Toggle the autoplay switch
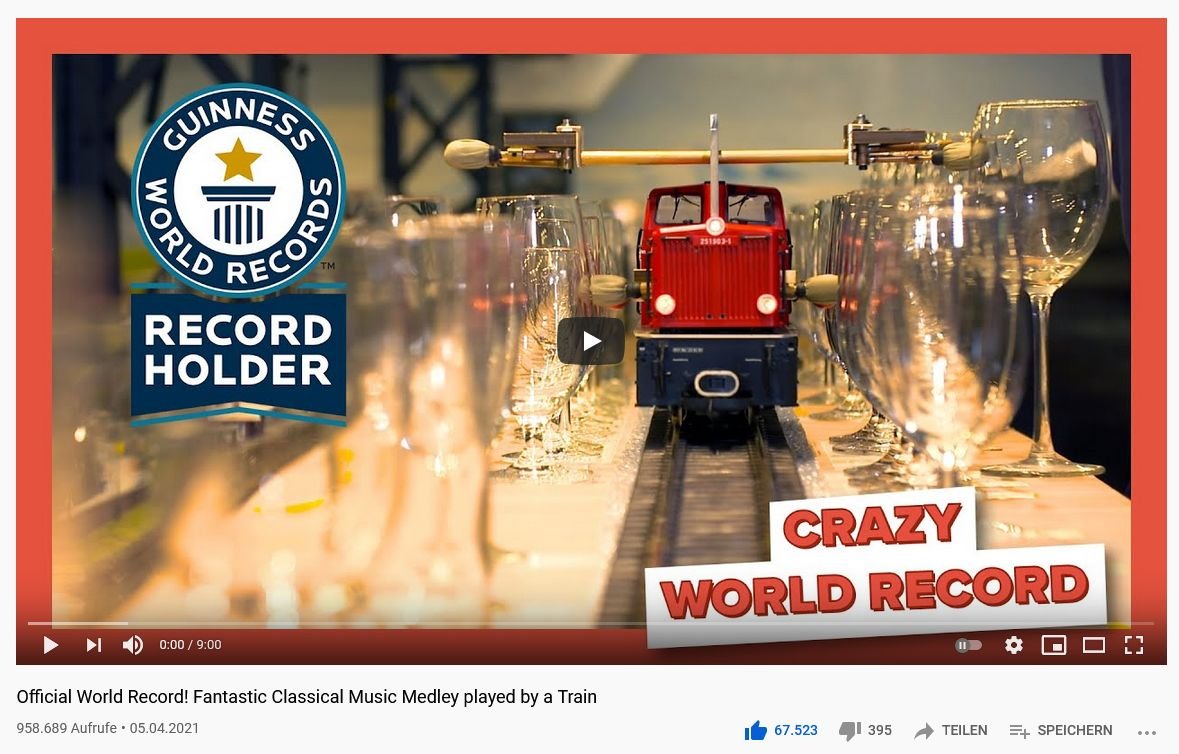Image resolution: width=1179 pixels, height=754 pixels. pyautogui.click(x=968, y=645)
